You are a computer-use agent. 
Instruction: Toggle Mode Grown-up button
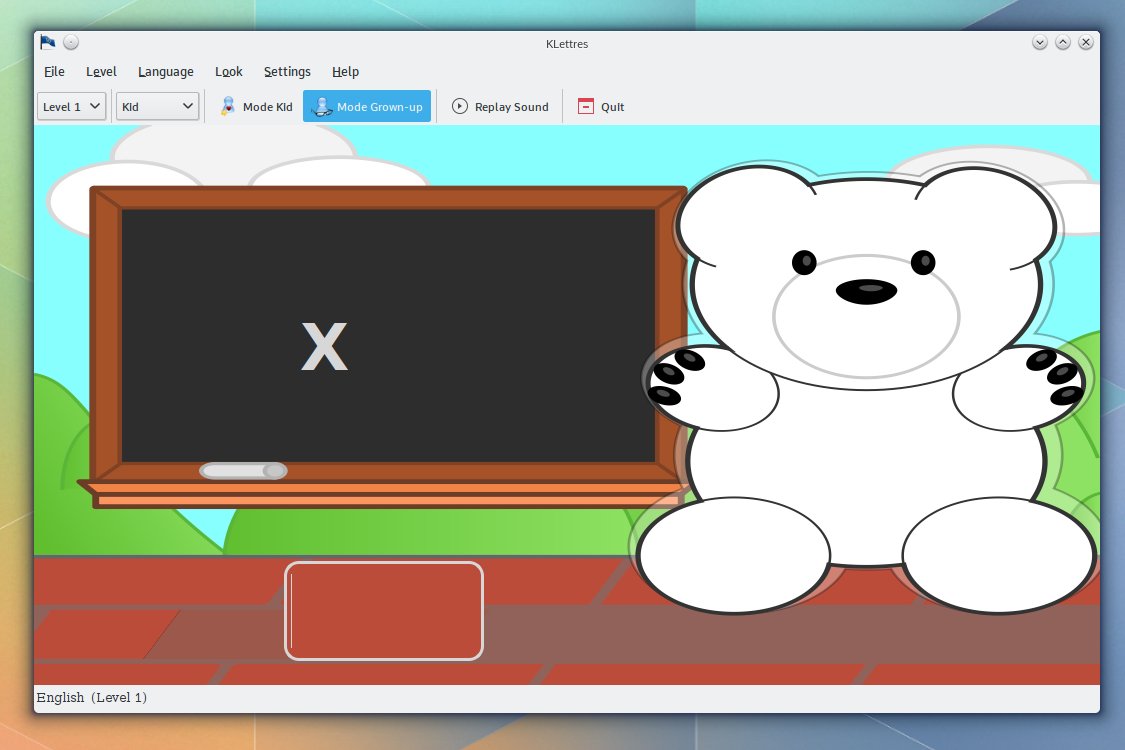(367, 106)
